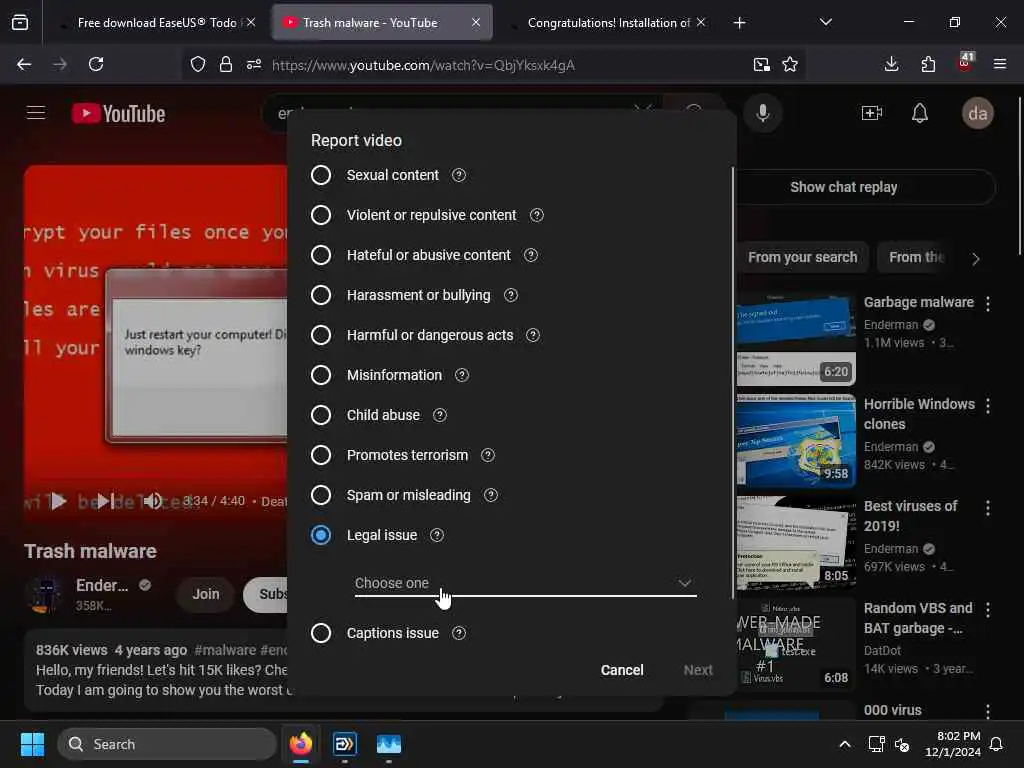Choose Hateful or abusive content radio
1024x768 pixels.
tap(321, 255)
